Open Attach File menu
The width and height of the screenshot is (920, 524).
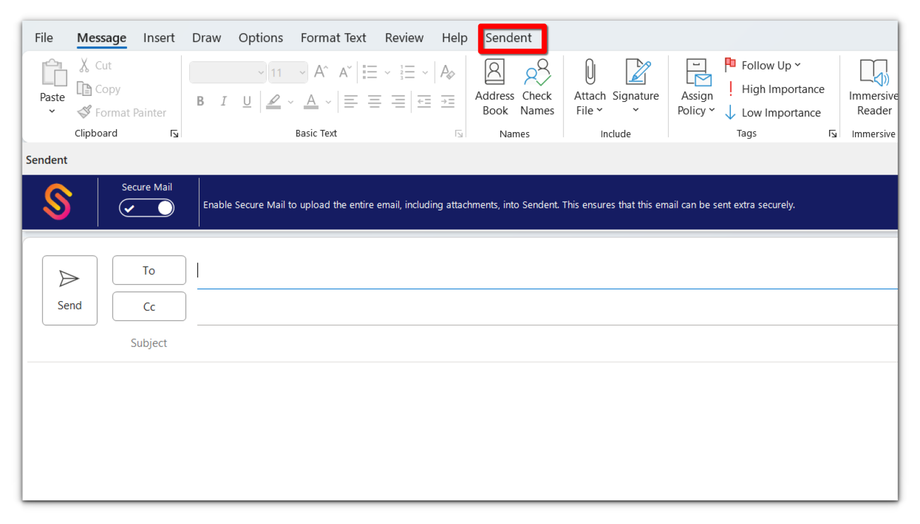pos(590,87)
